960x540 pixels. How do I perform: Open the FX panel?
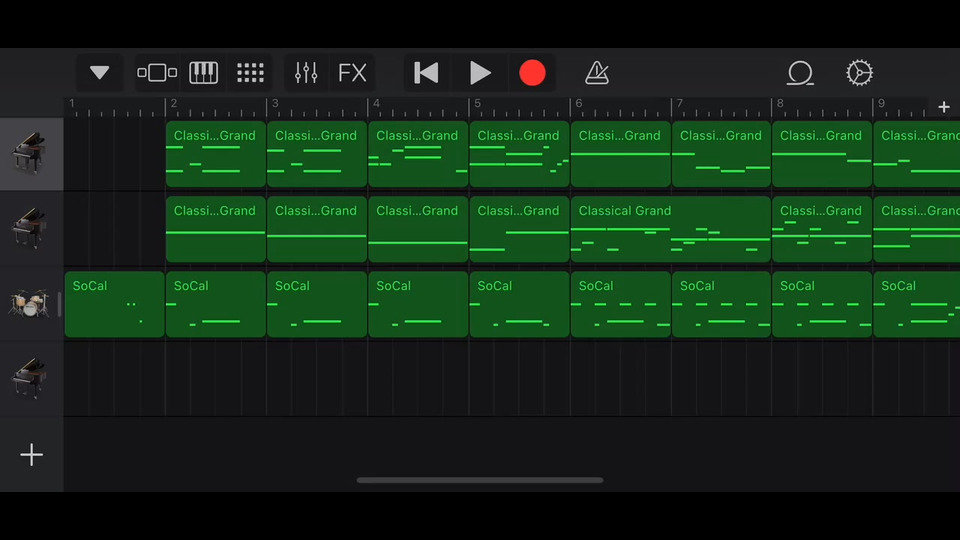[x=352, y=73]
